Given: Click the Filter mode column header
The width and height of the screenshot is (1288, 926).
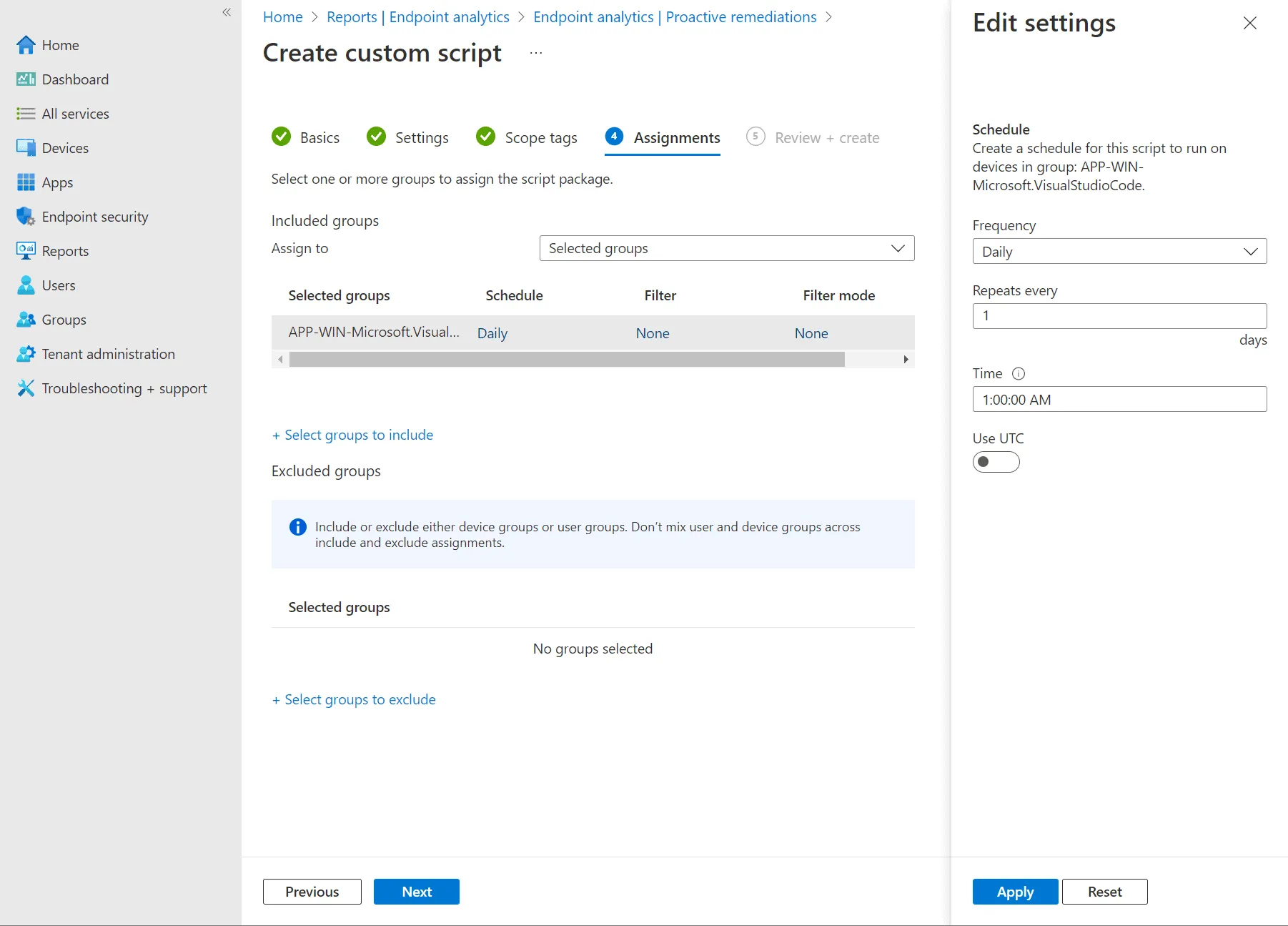Looking at the screenshot, I should [x=838, y=295].
